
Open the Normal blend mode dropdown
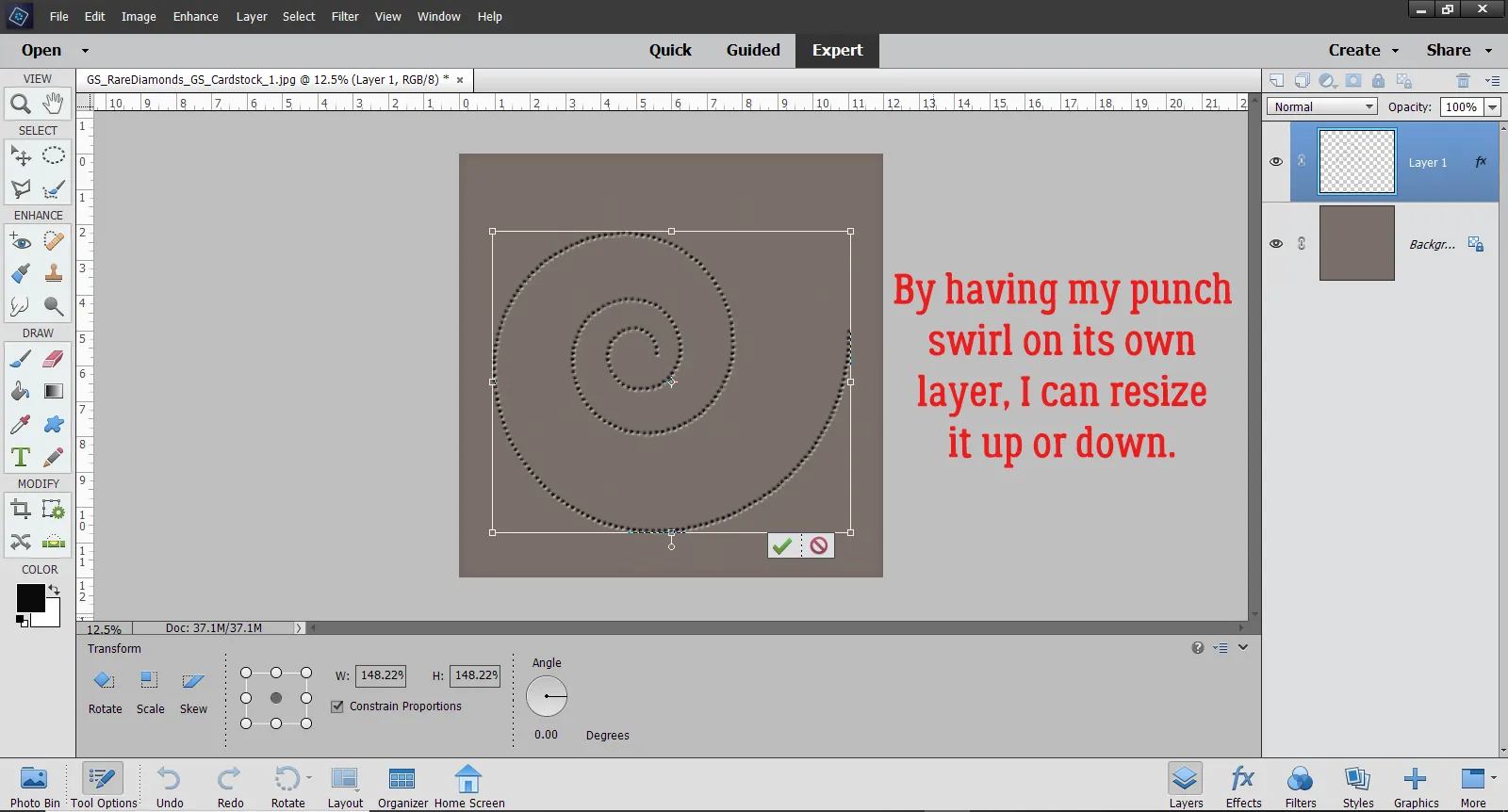tap(1321, 107)
